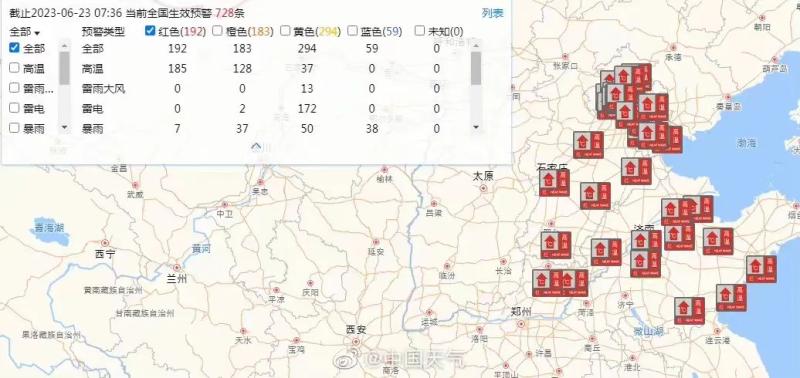Click the 渤海 sea label on the map
The image size is (800, 378).
[746, 143]
